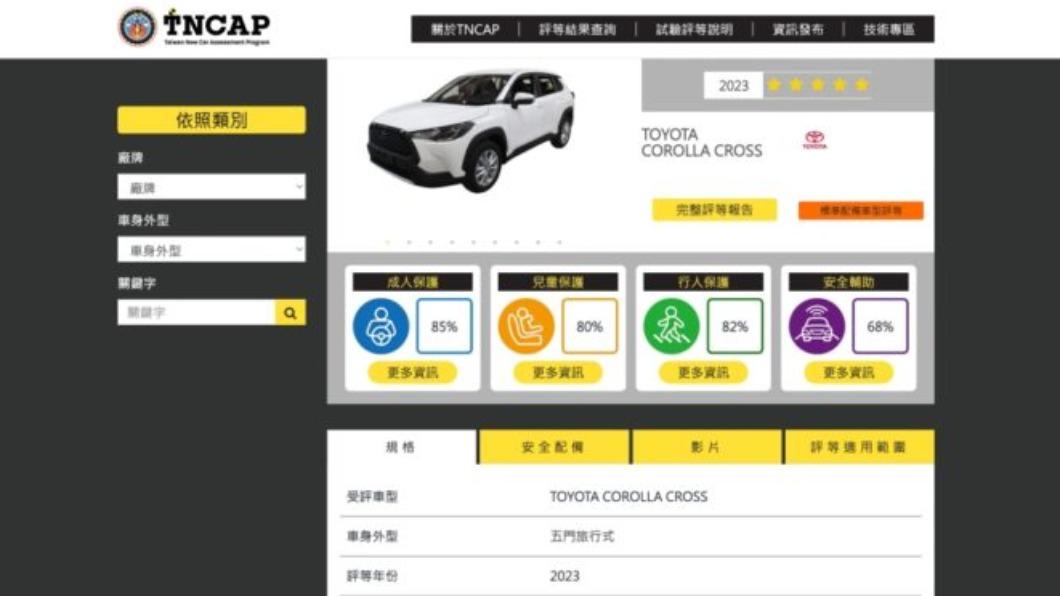Screen dimensions: 1060x596
Task: Click the 80% child protection score
Action: point(589,326)
